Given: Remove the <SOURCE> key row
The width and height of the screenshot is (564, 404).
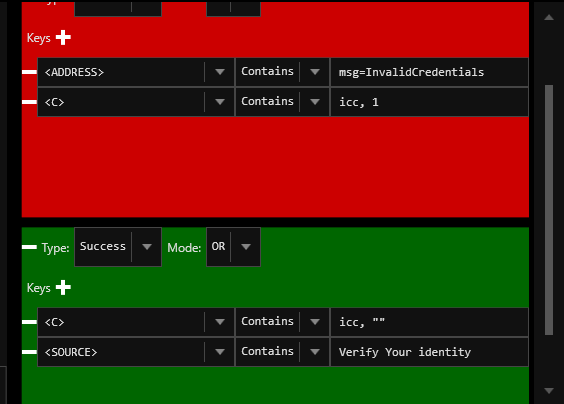Looking at the screenshot, I should pyautogui.click(x=29, y=352).
